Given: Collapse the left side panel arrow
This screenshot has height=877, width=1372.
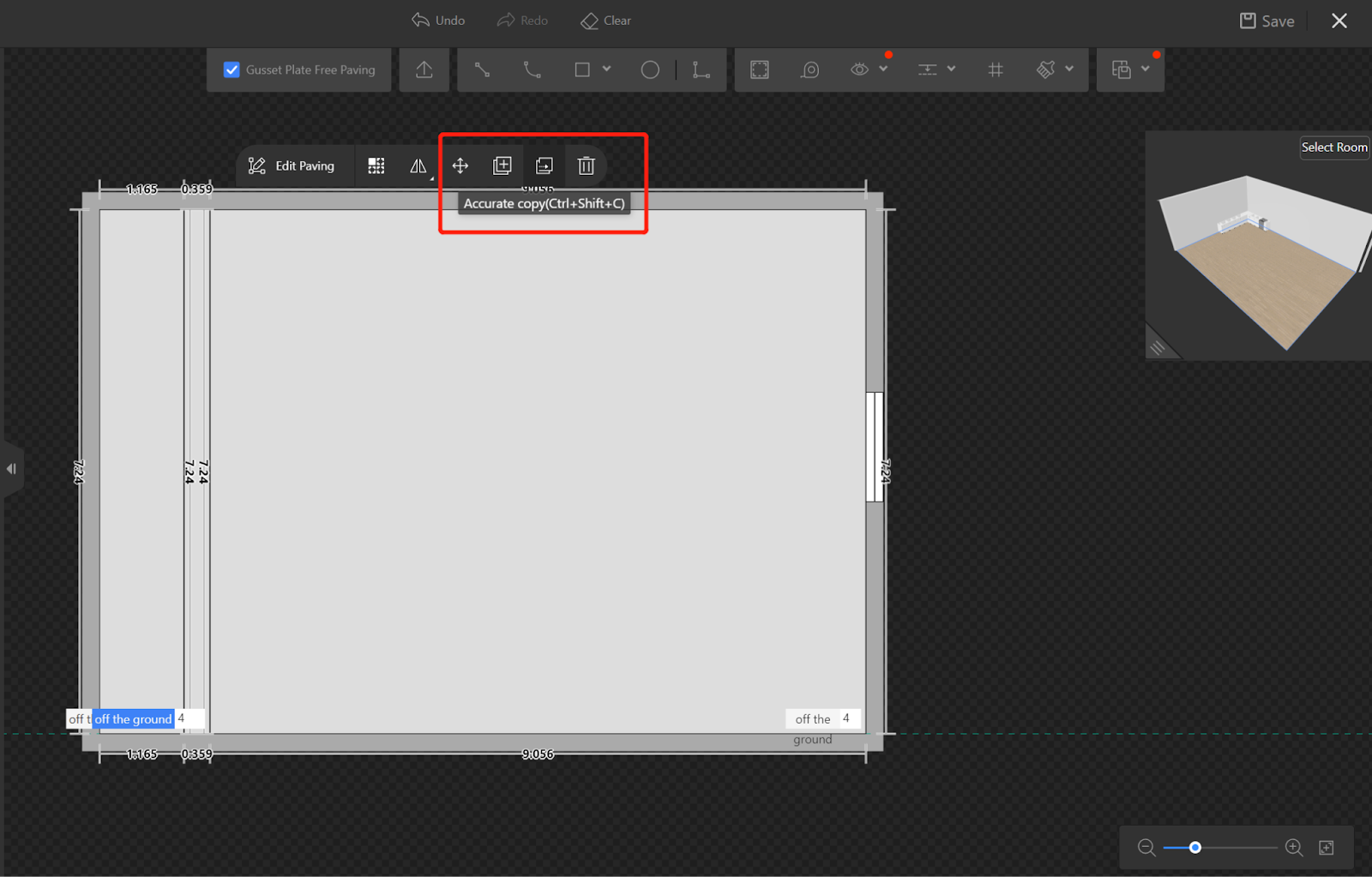Looking at the screenshot, I should [11, 469].
